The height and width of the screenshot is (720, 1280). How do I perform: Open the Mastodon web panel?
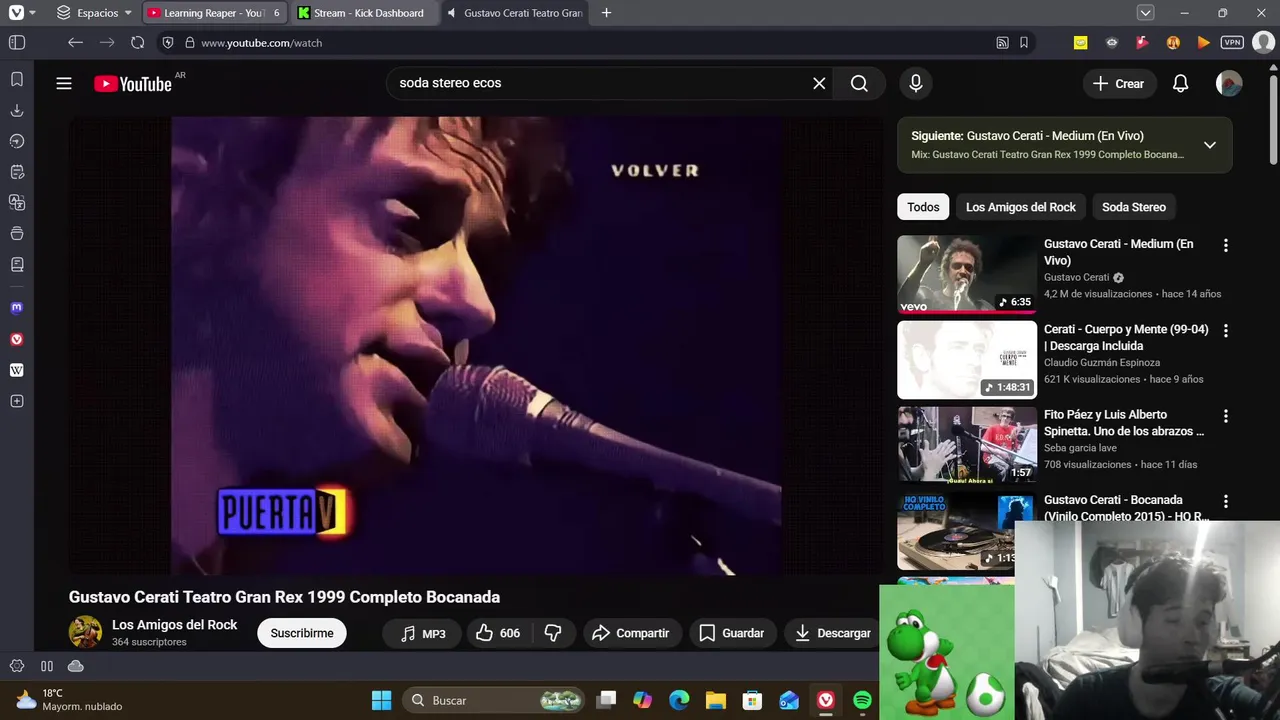pyautogui.click(x=17, y=308)
